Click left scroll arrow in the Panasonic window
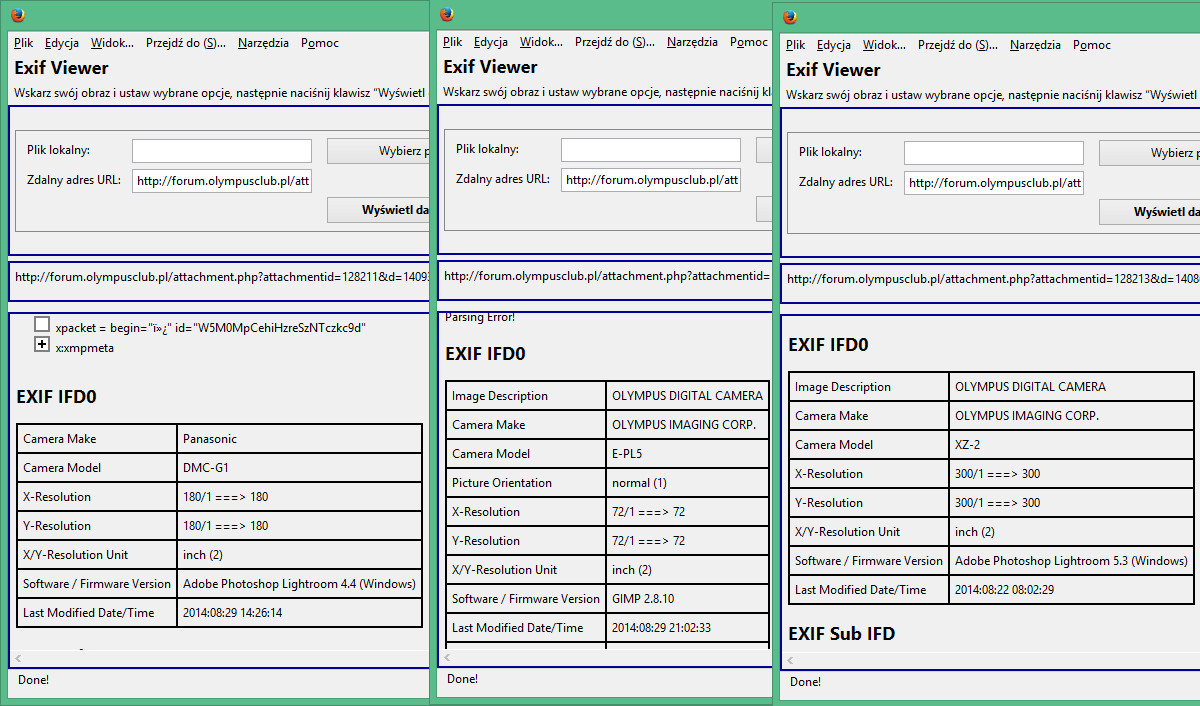Image resolution: width=1200 pixels, height=706 pixels. (x=19, y=658)
